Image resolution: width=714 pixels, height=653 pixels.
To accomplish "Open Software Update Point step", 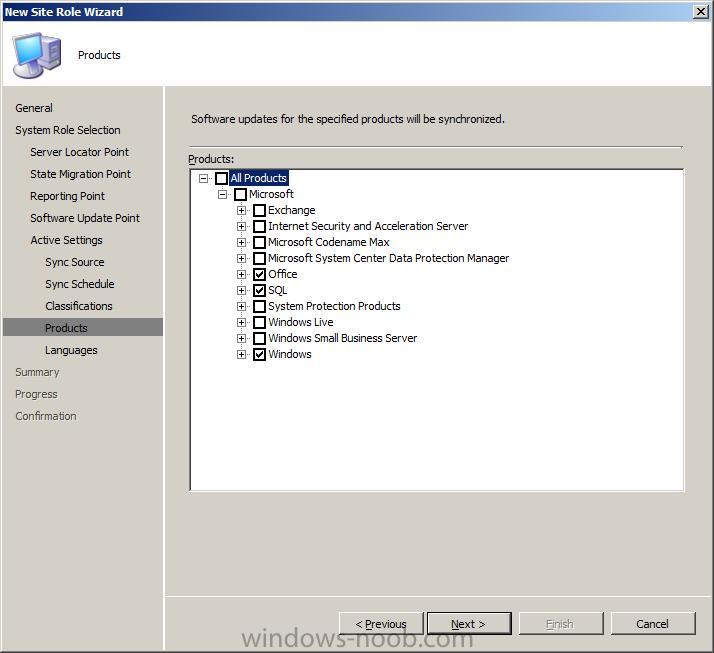I will [x=85, y=218].
